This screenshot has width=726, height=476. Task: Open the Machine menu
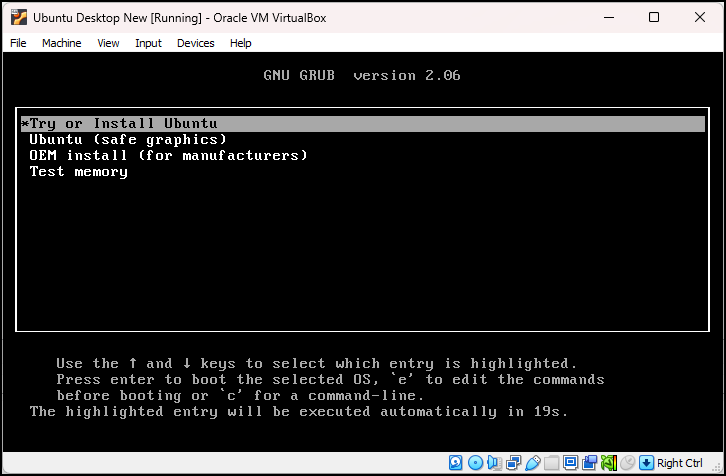62,43
